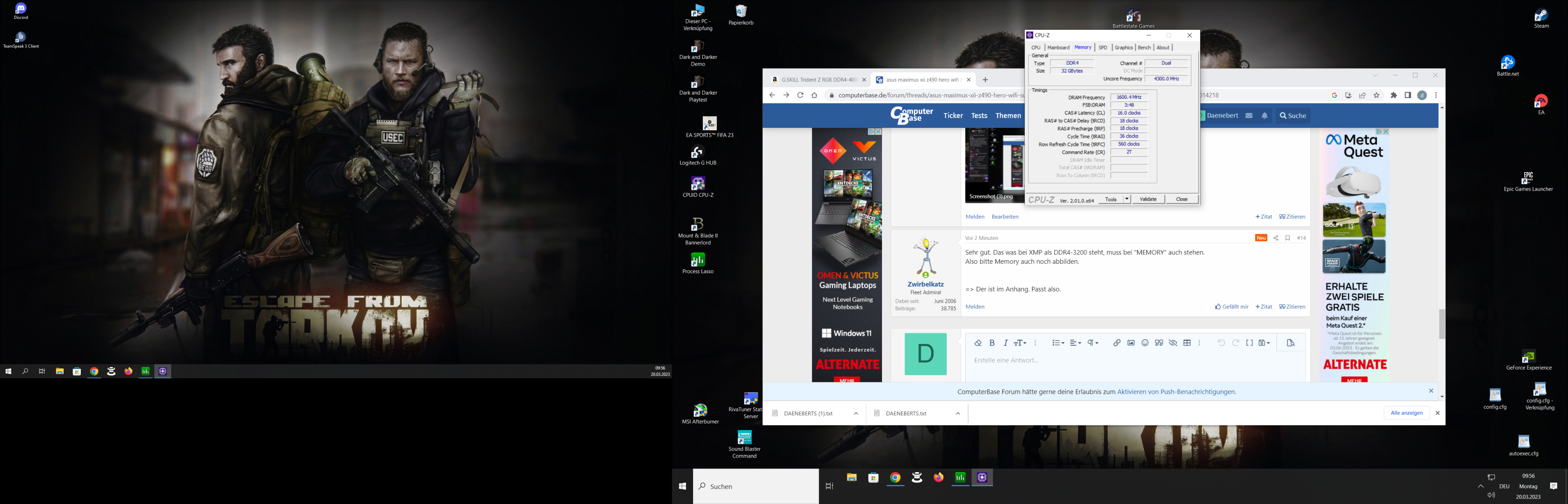The image size is (1568, 504).
Task: Click the Italic formatting icon in the editor
Action: point(1006,343)
